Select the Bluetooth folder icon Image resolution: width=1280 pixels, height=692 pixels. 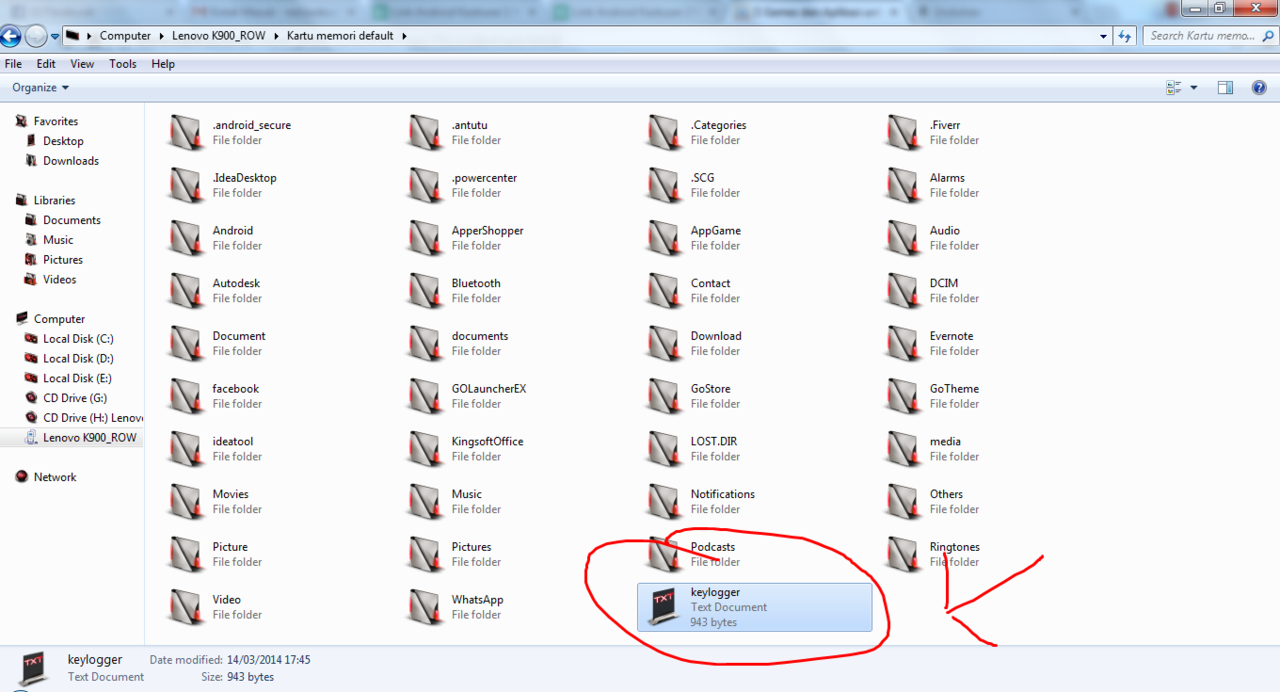(425, 291)
